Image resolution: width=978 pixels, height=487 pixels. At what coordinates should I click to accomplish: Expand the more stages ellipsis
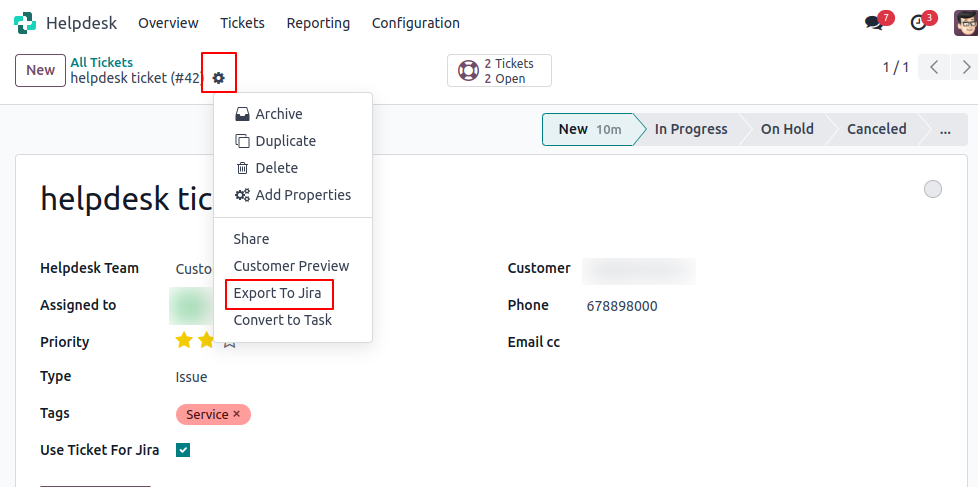(945, 129)
